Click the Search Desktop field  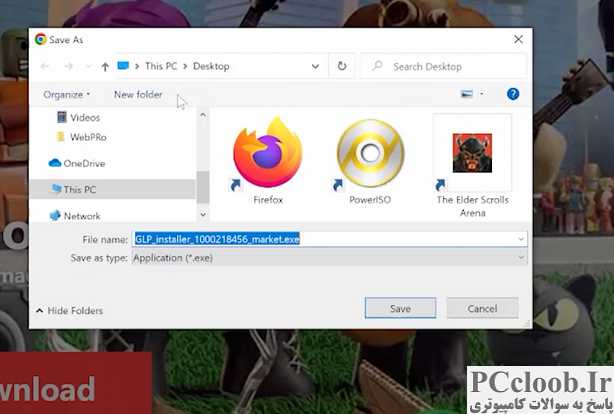pyautogui.click(x=444, y=66)
